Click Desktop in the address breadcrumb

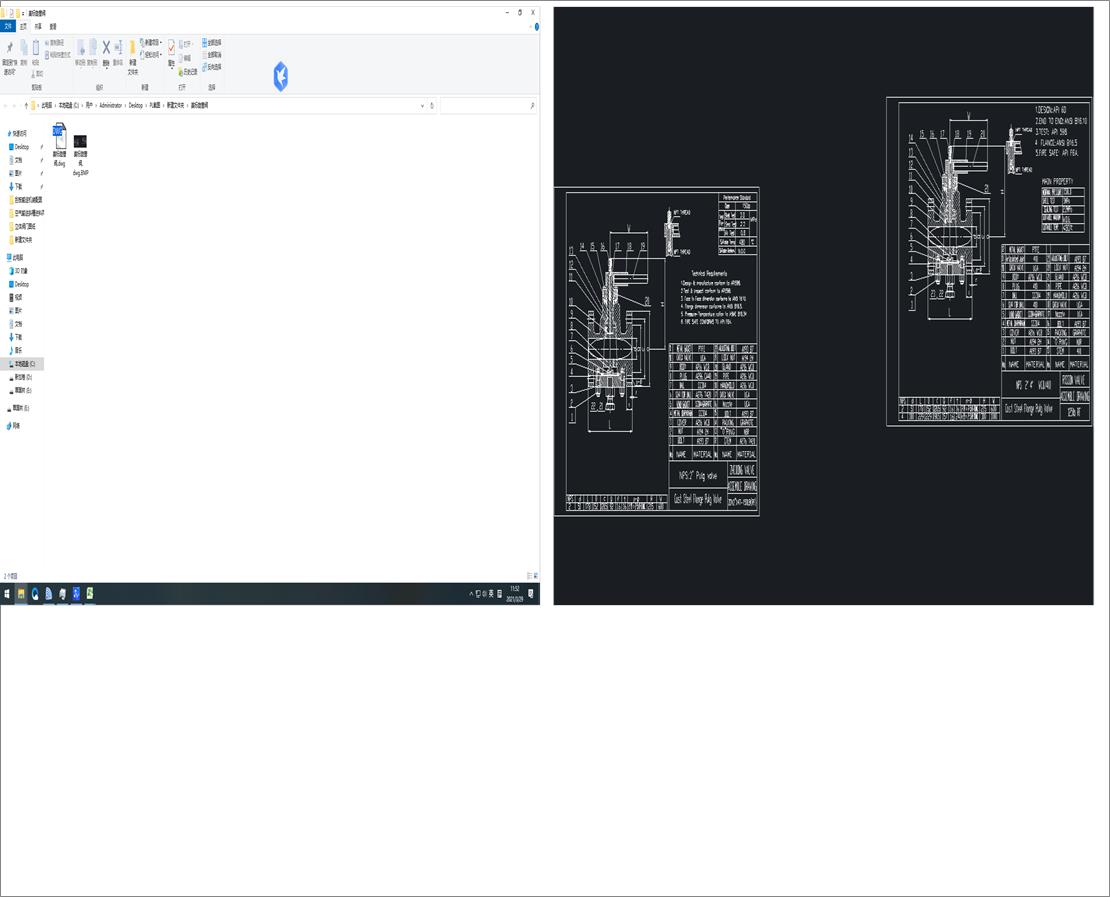coord(135,105)
